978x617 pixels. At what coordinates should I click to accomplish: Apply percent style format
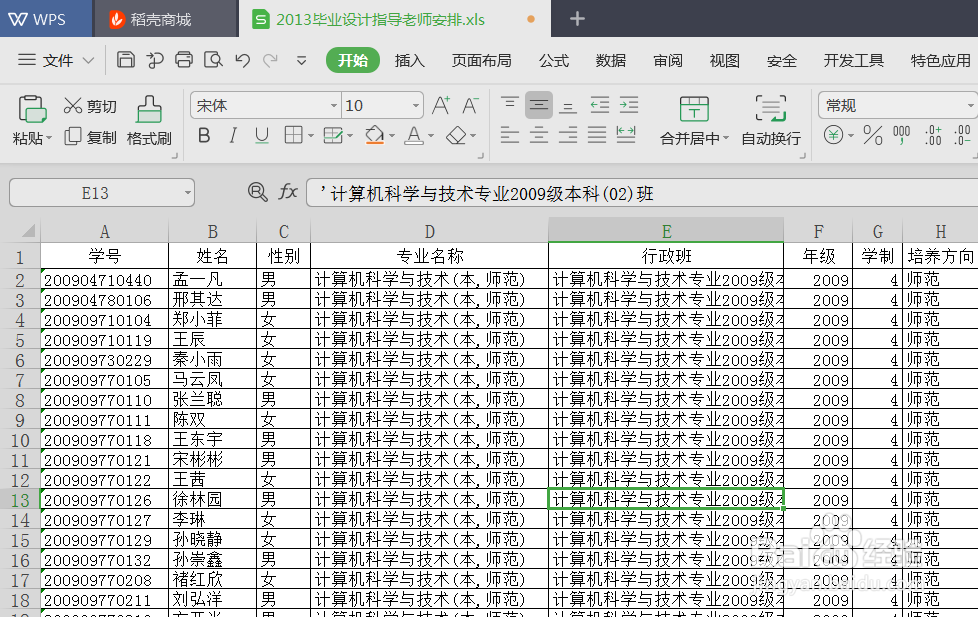click(873, 135)
